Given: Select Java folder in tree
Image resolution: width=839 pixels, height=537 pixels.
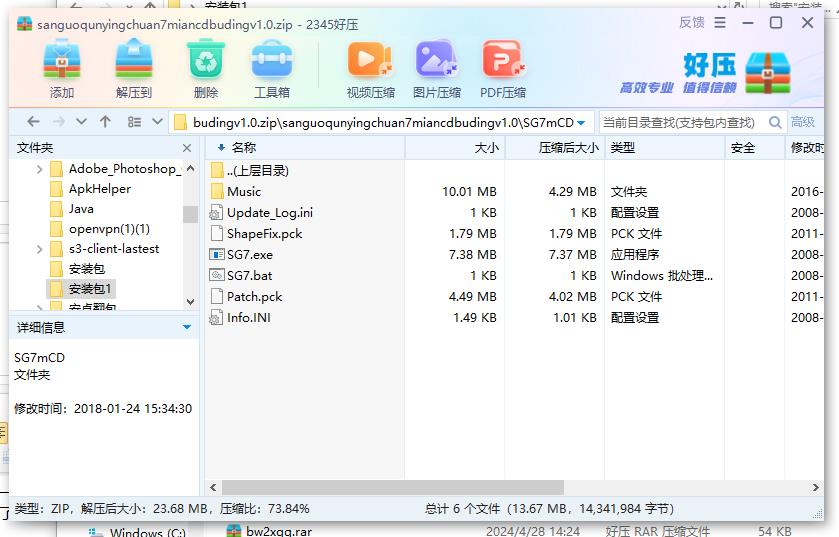Looking at the screenshot, I should click(81, 209).
